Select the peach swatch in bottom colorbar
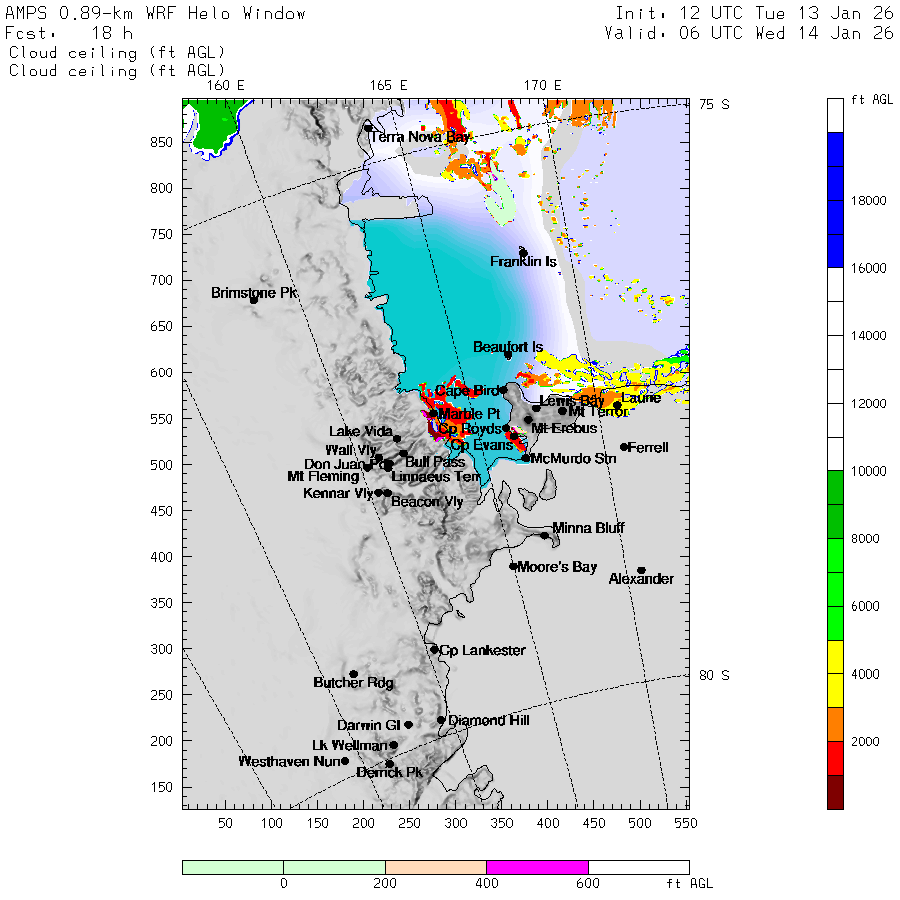Viewport: 900px width, 900px height. tap(435, 867)
